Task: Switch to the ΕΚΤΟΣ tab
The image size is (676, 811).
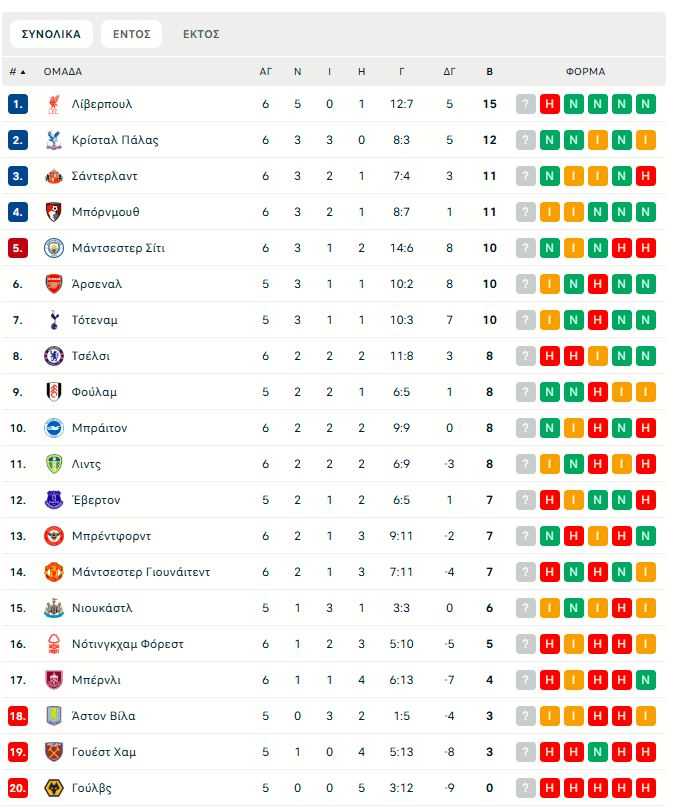Action: pos(201,34)
